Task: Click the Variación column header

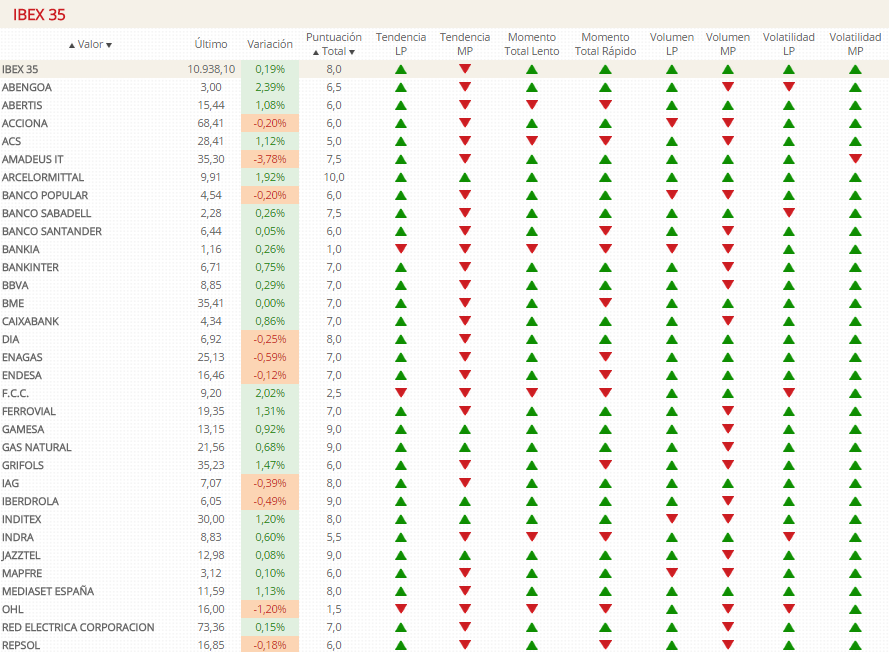Action: [x=270, y=44]
